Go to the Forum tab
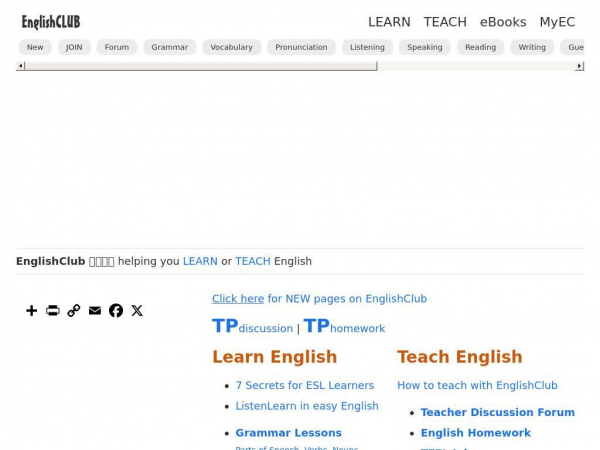Viewport: 600px width, 450px height. (x=117, y=47)
